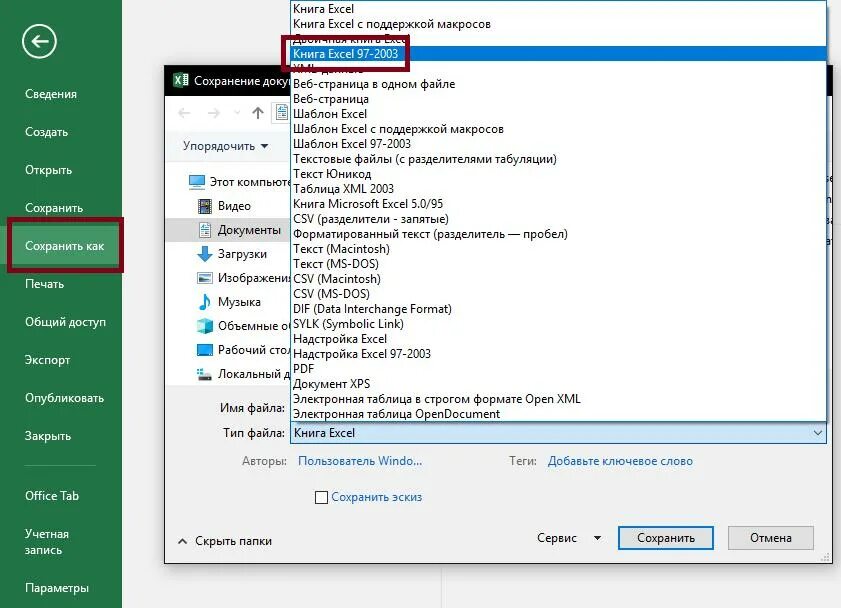The image size is (841, 608).
Task: Navigate back in the save dialog
Action: pos(184,113)
